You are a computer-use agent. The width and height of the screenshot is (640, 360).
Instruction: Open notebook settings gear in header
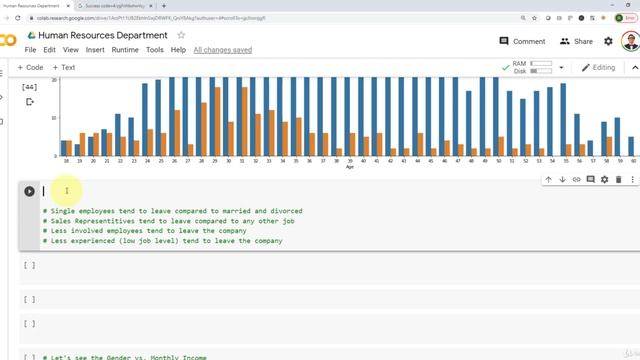point(608,41)
